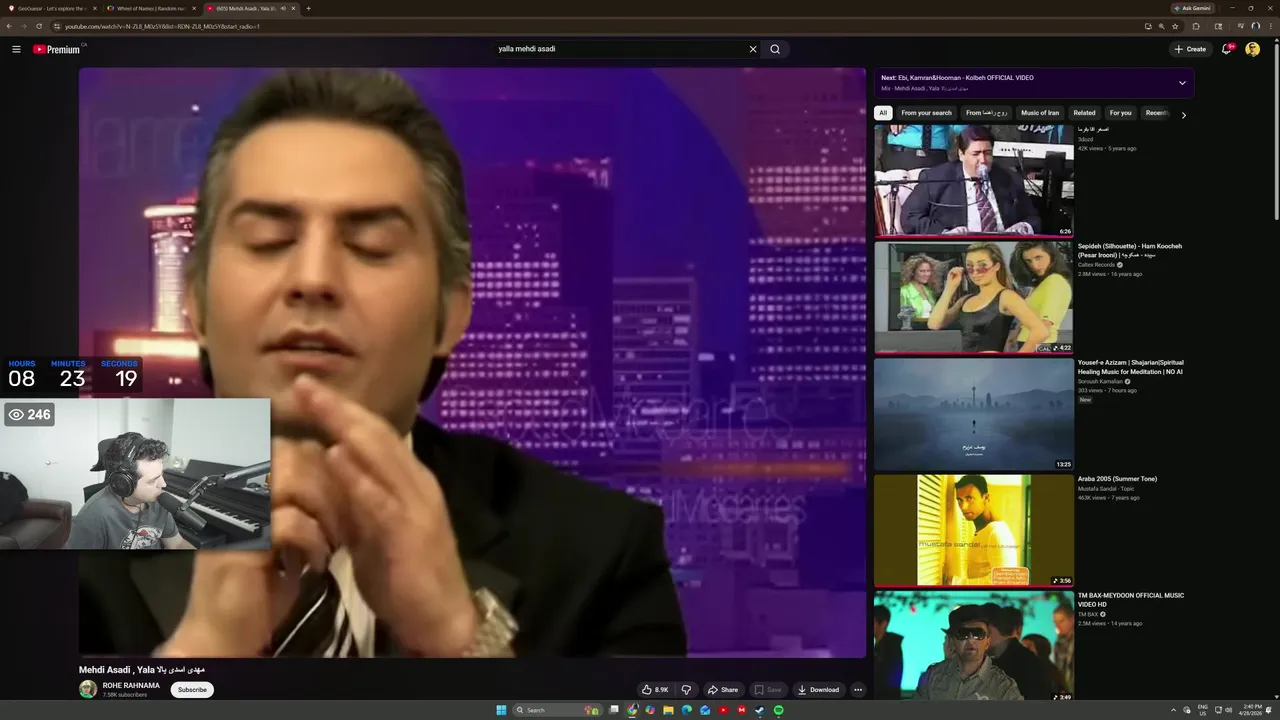Open a new browser tab
Screen dimensions: 1280x720
[x=308, y=8]
